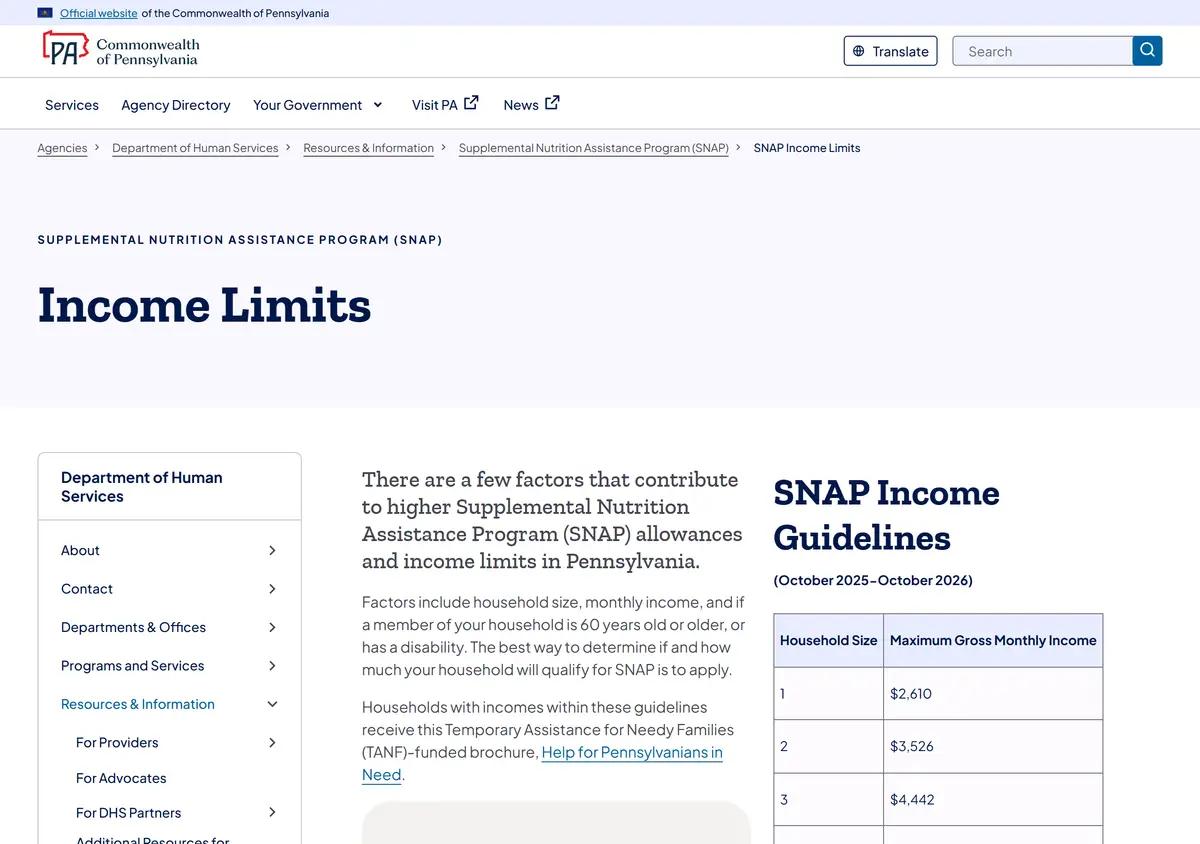Expand the Contact sidebar chevron
This screenshot has width=1200, height=844.
tap(272, 589)
